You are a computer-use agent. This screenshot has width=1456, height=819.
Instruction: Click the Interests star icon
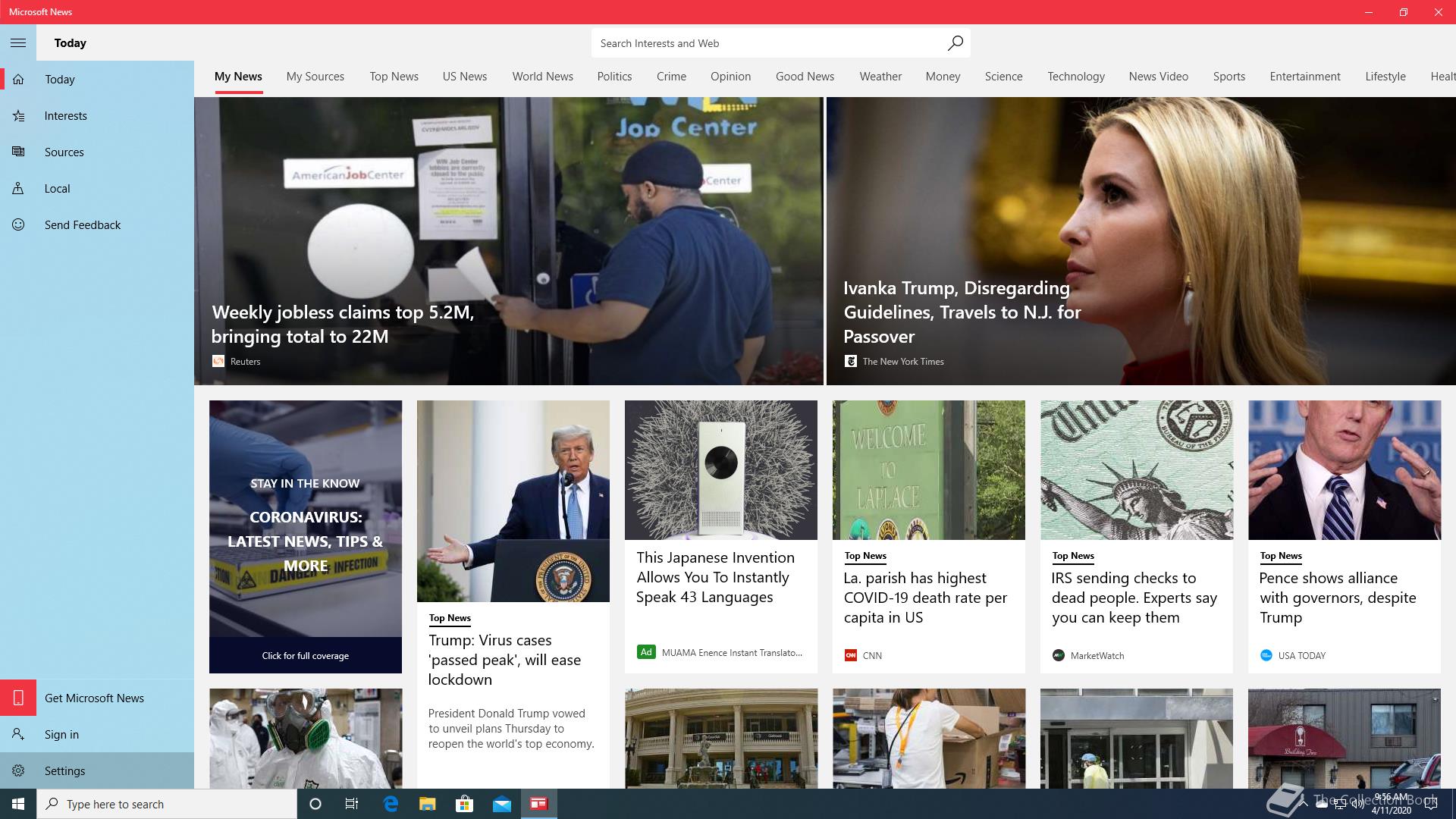pos(18,116)
